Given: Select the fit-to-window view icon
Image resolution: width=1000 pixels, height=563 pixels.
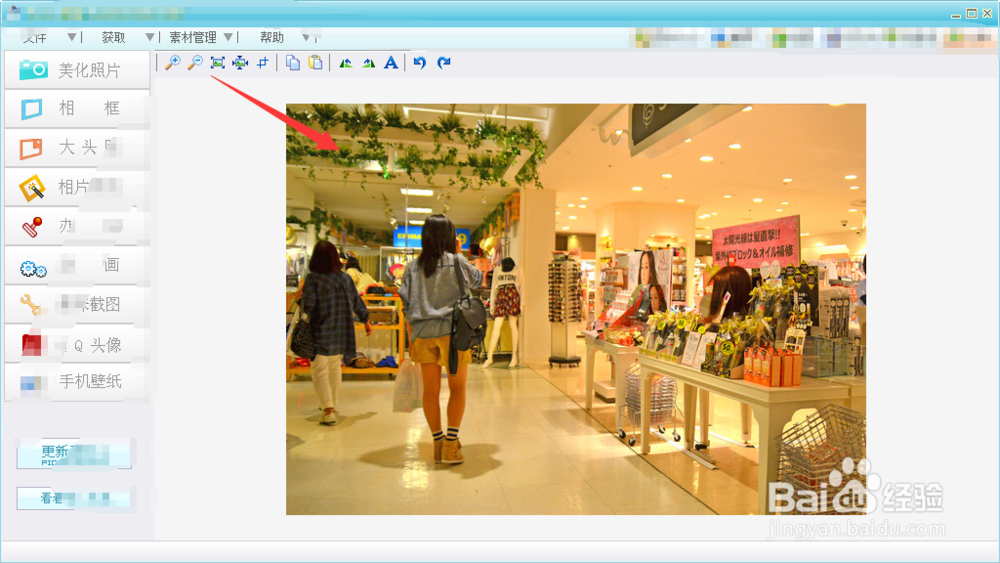Looking at the screenshot, I should point(218,63).
